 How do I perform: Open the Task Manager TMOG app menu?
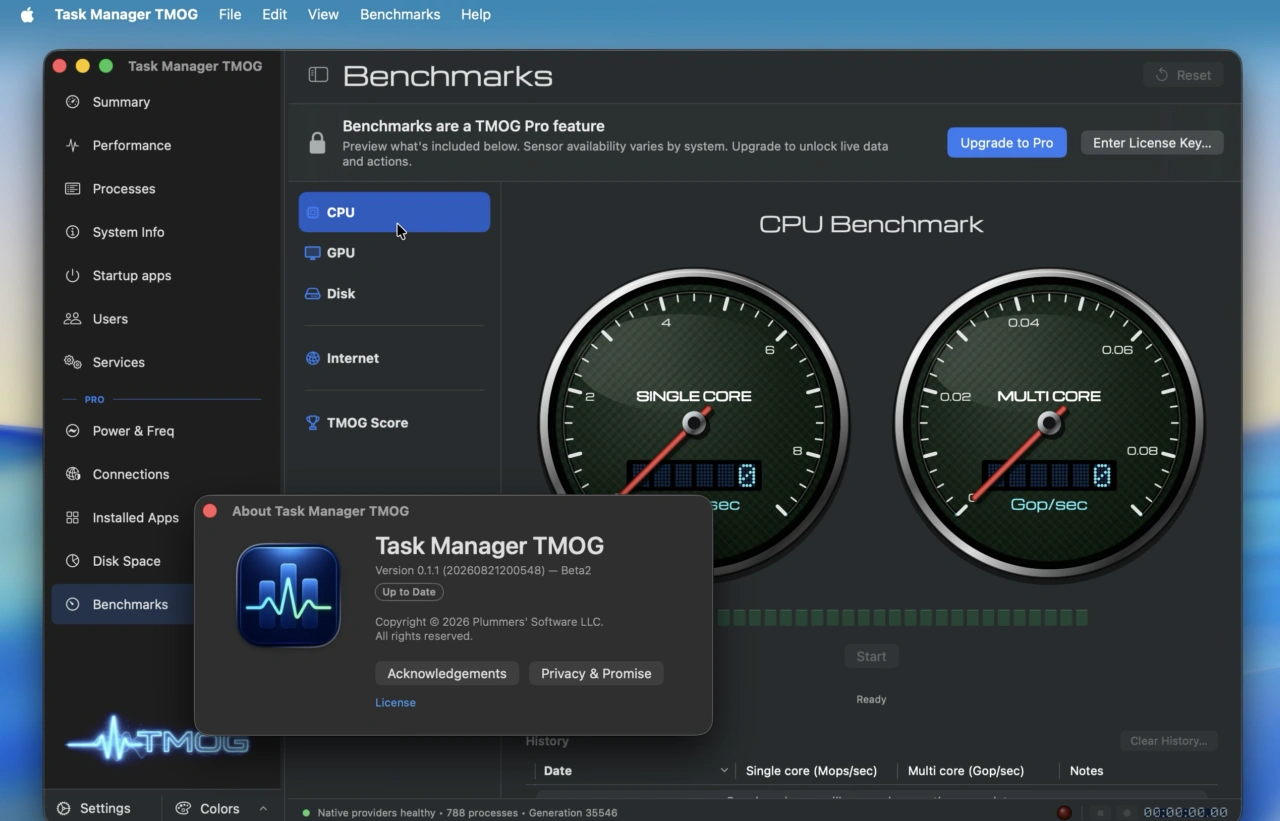[x=126, y=14]
